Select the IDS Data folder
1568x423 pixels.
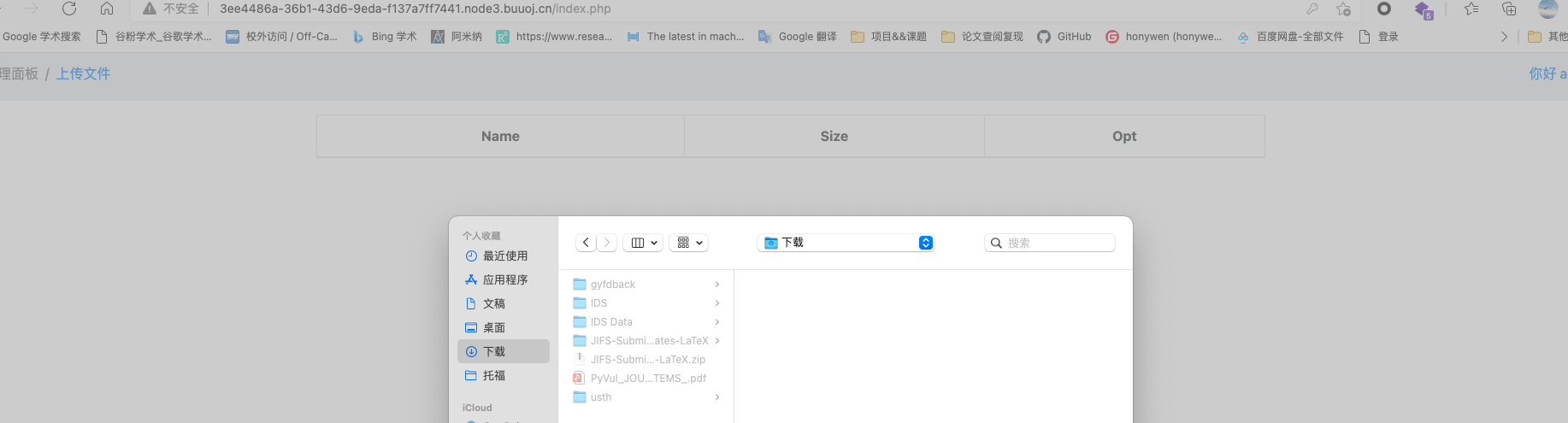(x=646, y=322)
